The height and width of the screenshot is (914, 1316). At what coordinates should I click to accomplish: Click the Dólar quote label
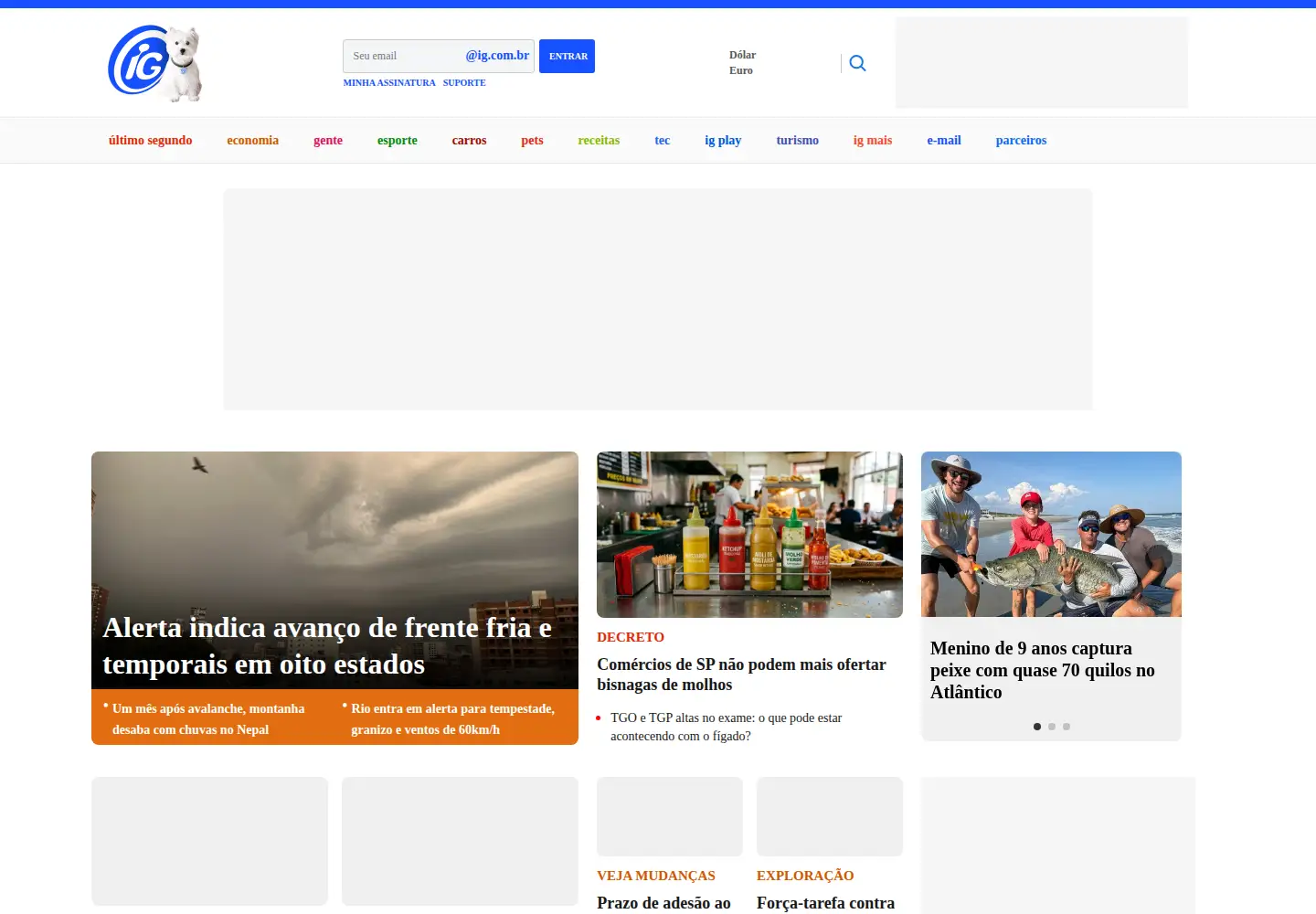[742, 55]
